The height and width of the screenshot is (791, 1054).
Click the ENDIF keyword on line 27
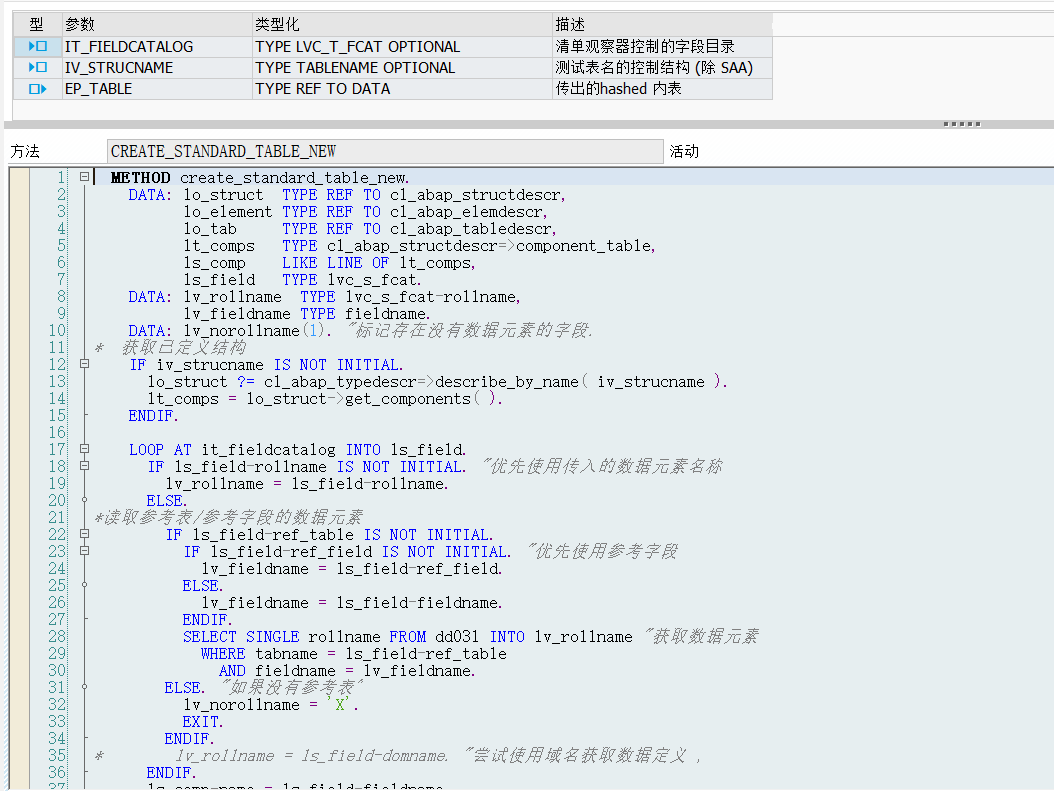[207, 620]
